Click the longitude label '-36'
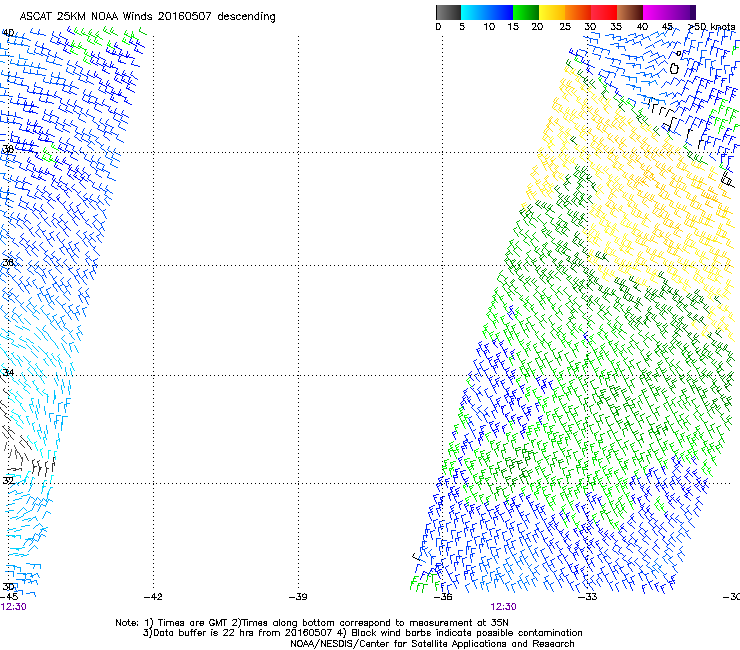 click(443, 597)
